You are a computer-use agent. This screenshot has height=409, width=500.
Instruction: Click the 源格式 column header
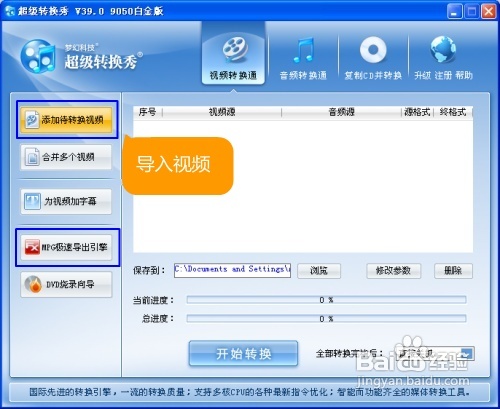pyautogui.click(x=417, y=112)
